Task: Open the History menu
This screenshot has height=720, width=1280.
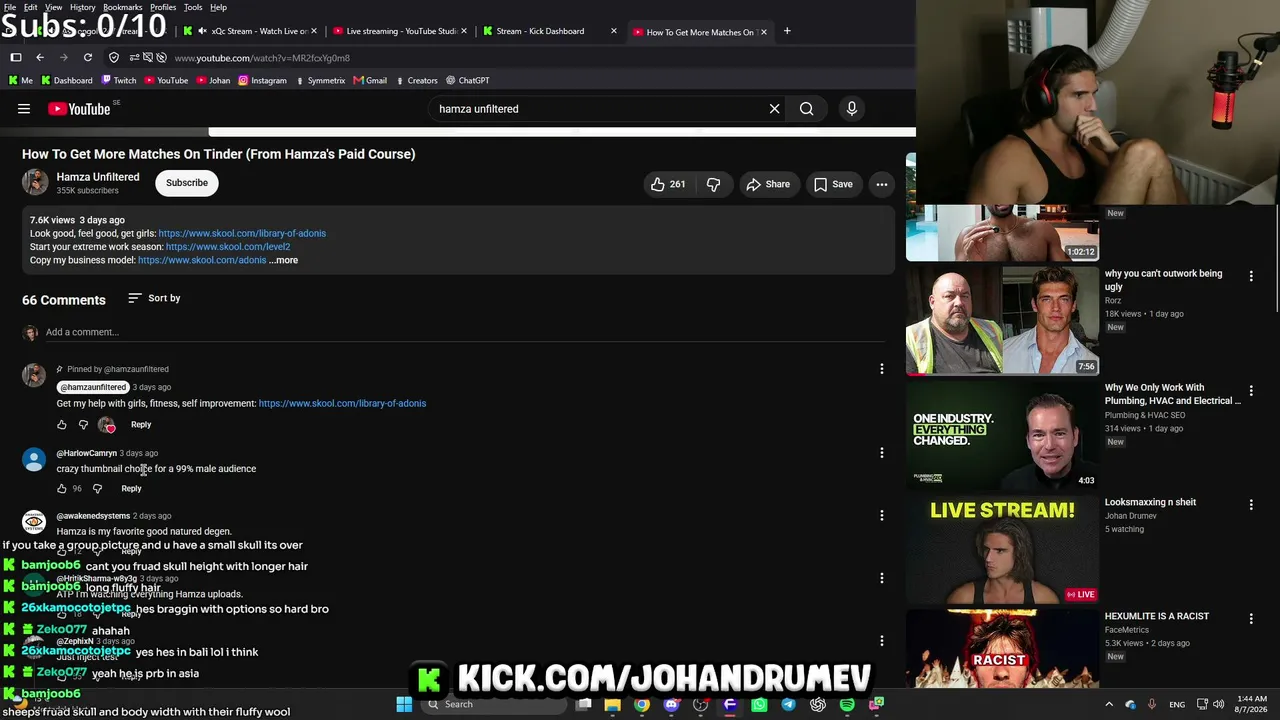Action: point(83,7)
